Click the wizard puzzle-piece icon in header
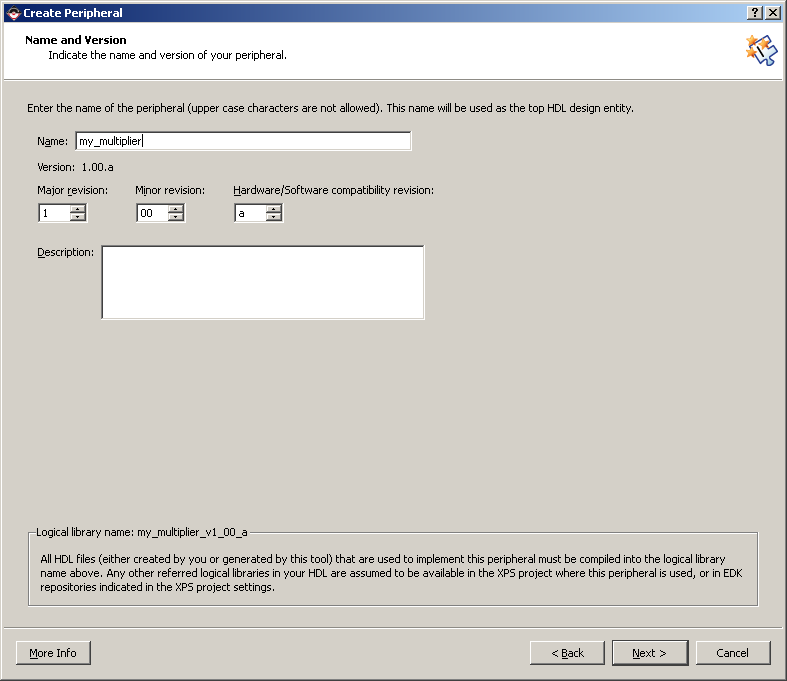Viewport: 787px width, 681px height. pyautogui.click(x=761, y=50)
